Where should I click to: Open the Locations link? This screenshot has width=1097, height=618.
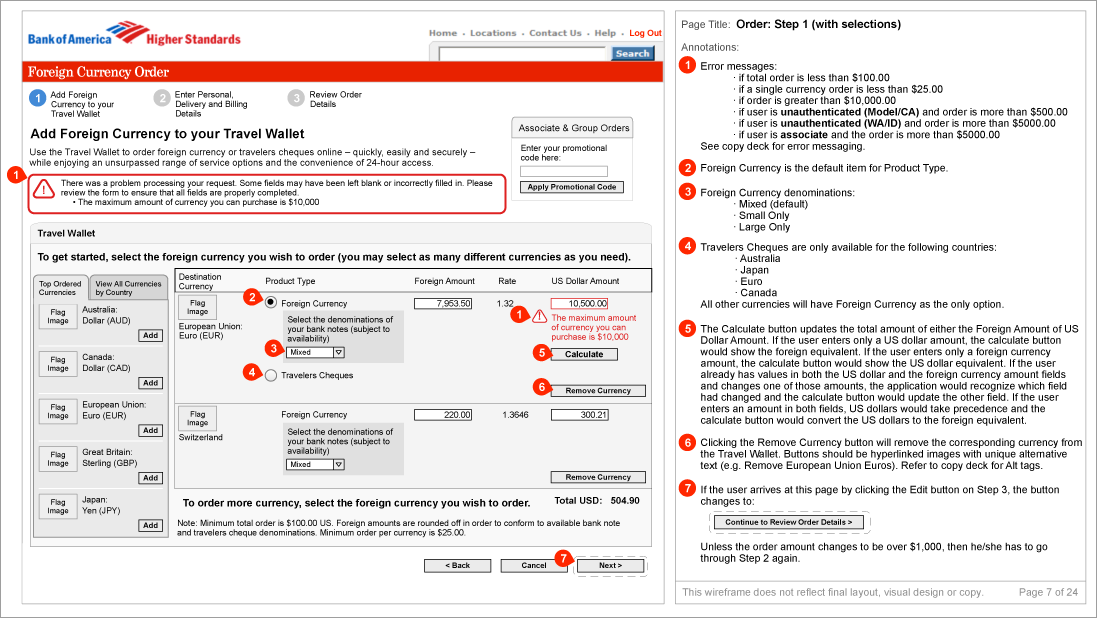[493, 33]
